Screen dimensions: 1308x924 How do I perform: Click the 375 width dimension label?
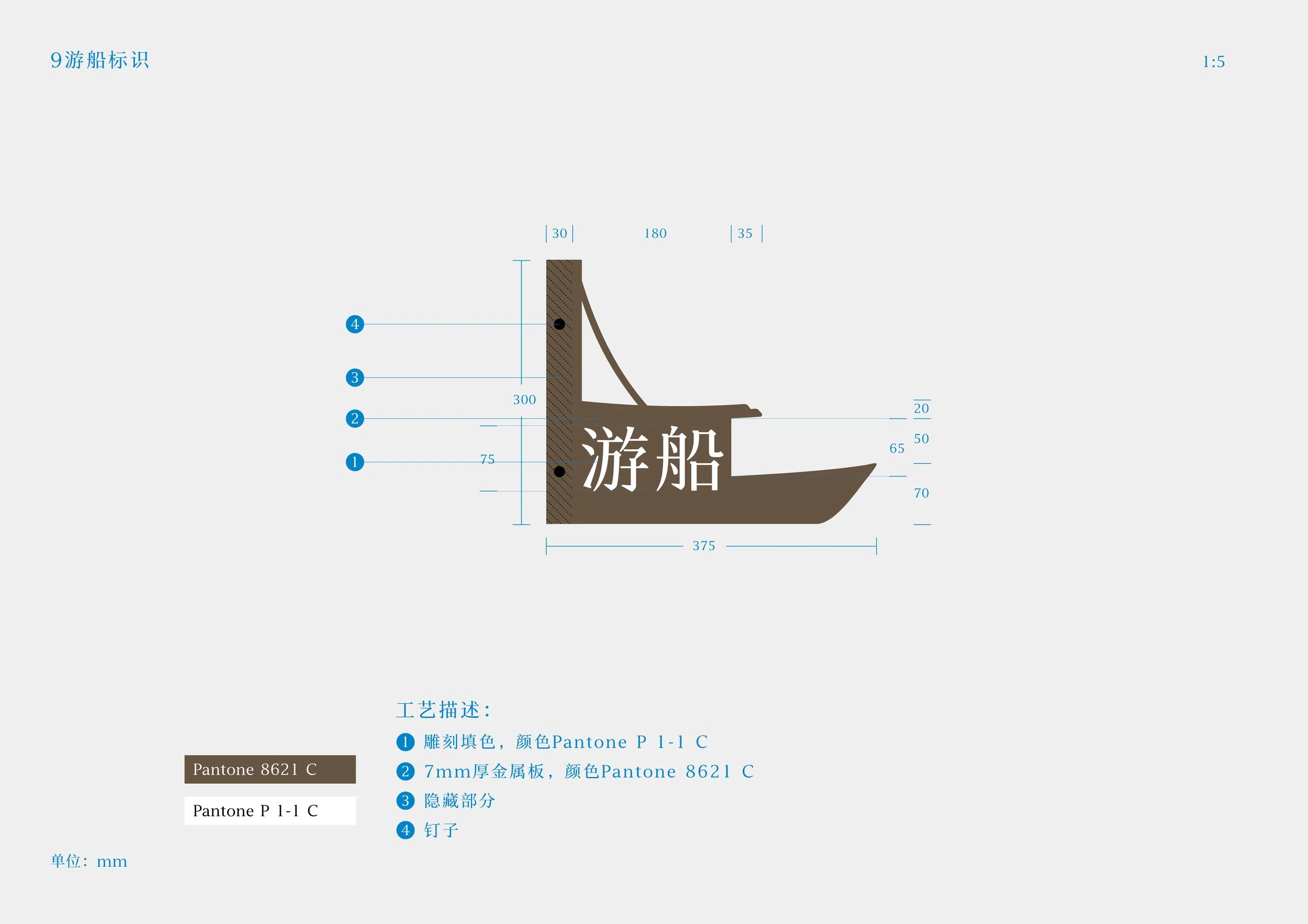704,546
